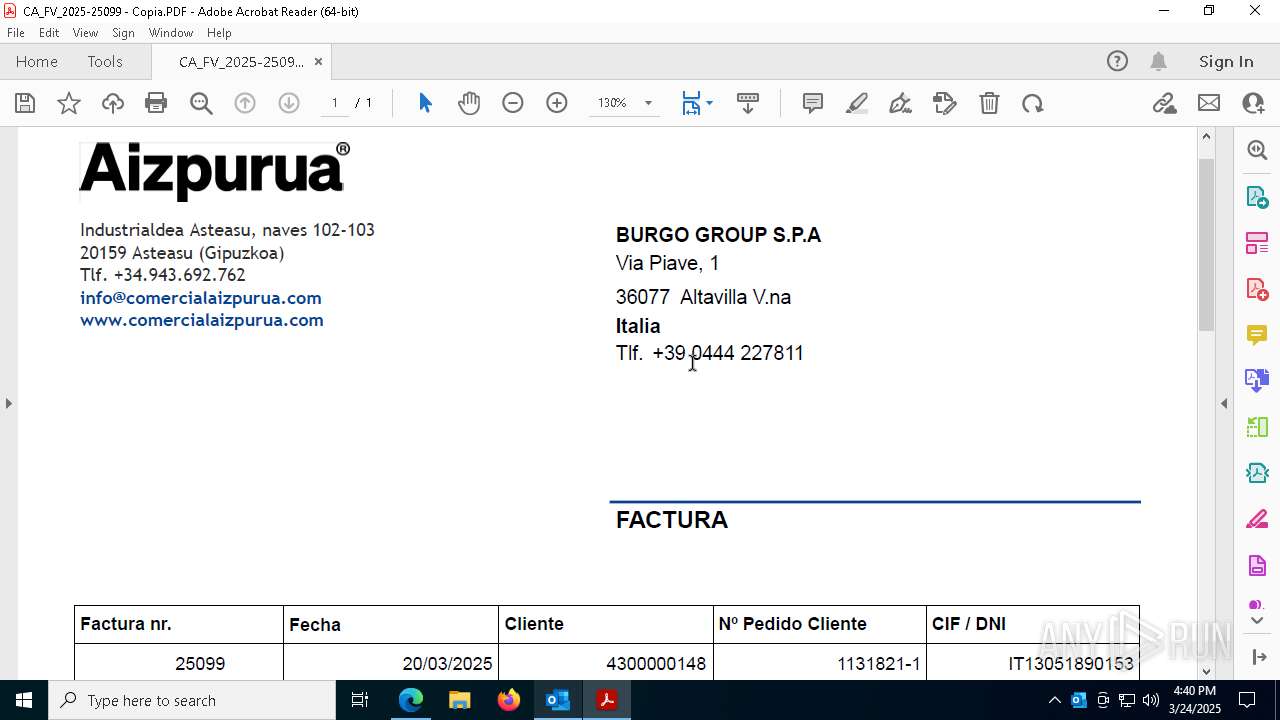This screenshot has width=1280, height=720.
Task: Open help with the question mark icon
Action: coord(1117,62)
